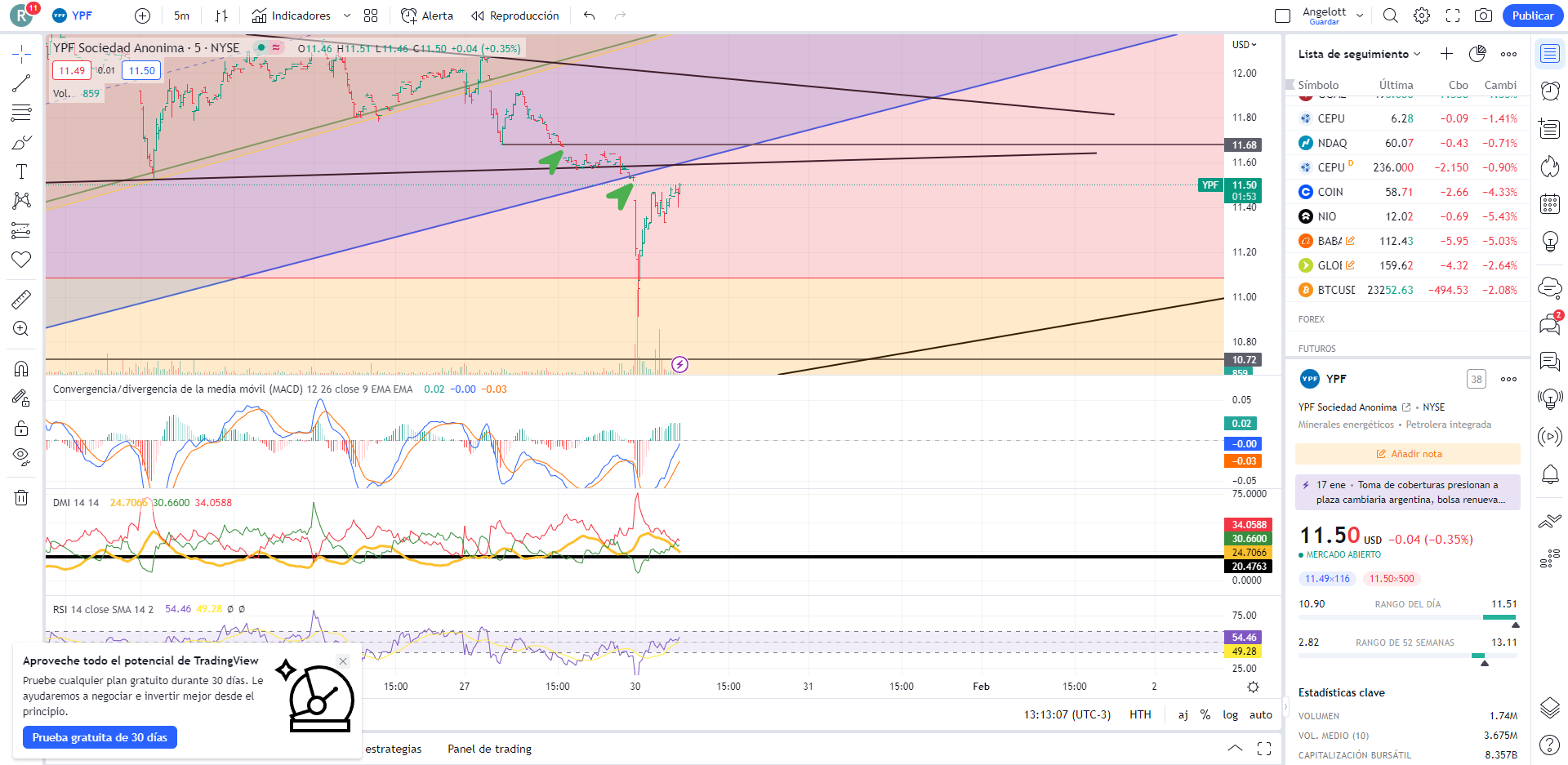Redo the last chart action
The width and height of the screenshot is (1568, 765).
(x=621, y=16)
